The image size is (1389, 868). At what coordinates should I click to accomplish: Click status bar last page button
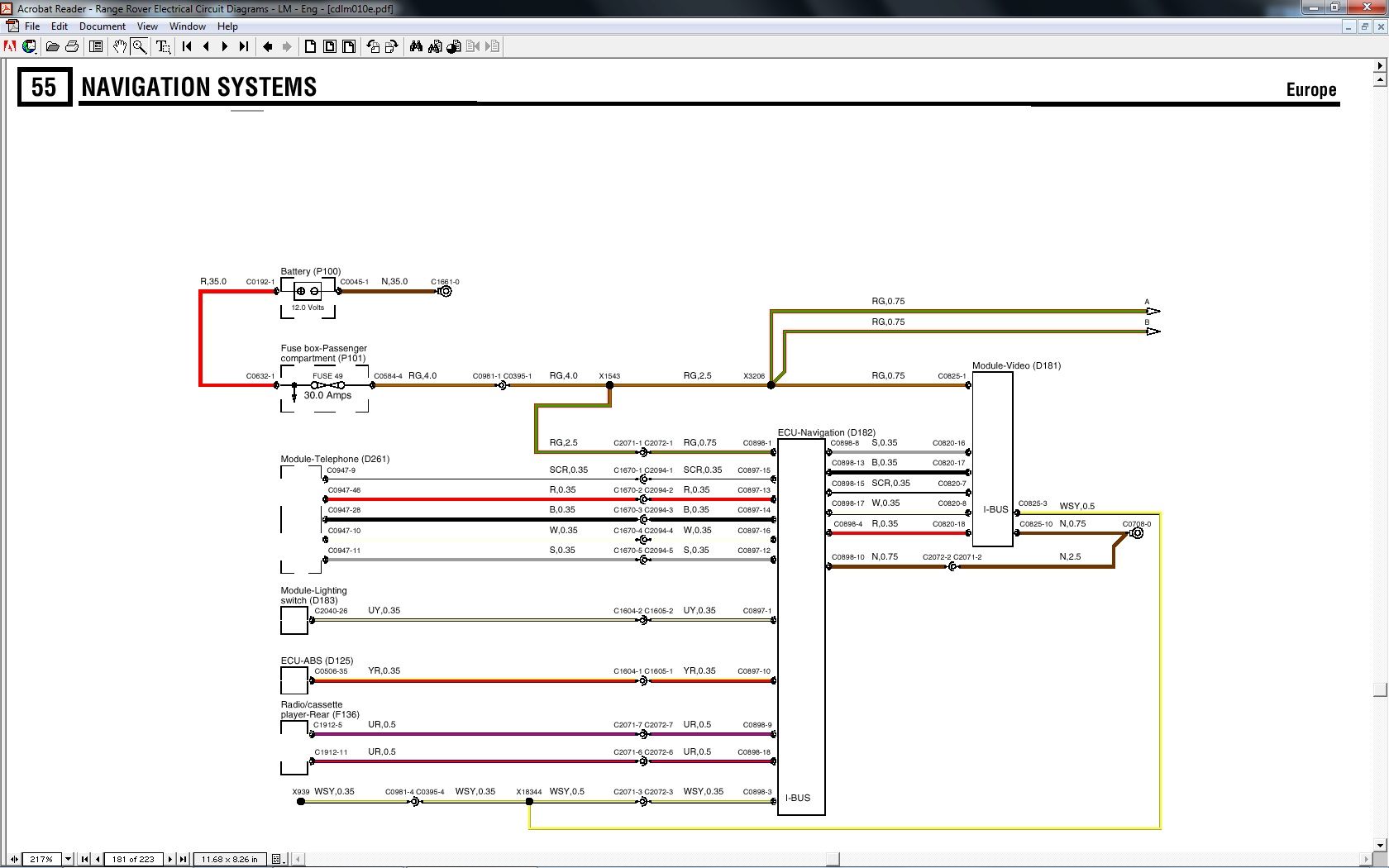184,859
